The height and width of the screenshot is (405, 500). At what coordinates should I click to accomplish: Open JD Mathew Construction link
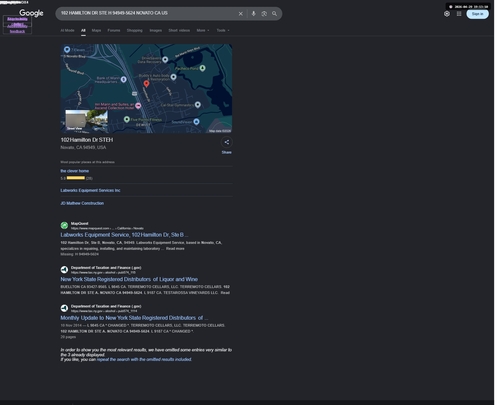pyautogui.click(x=82, y=203)
